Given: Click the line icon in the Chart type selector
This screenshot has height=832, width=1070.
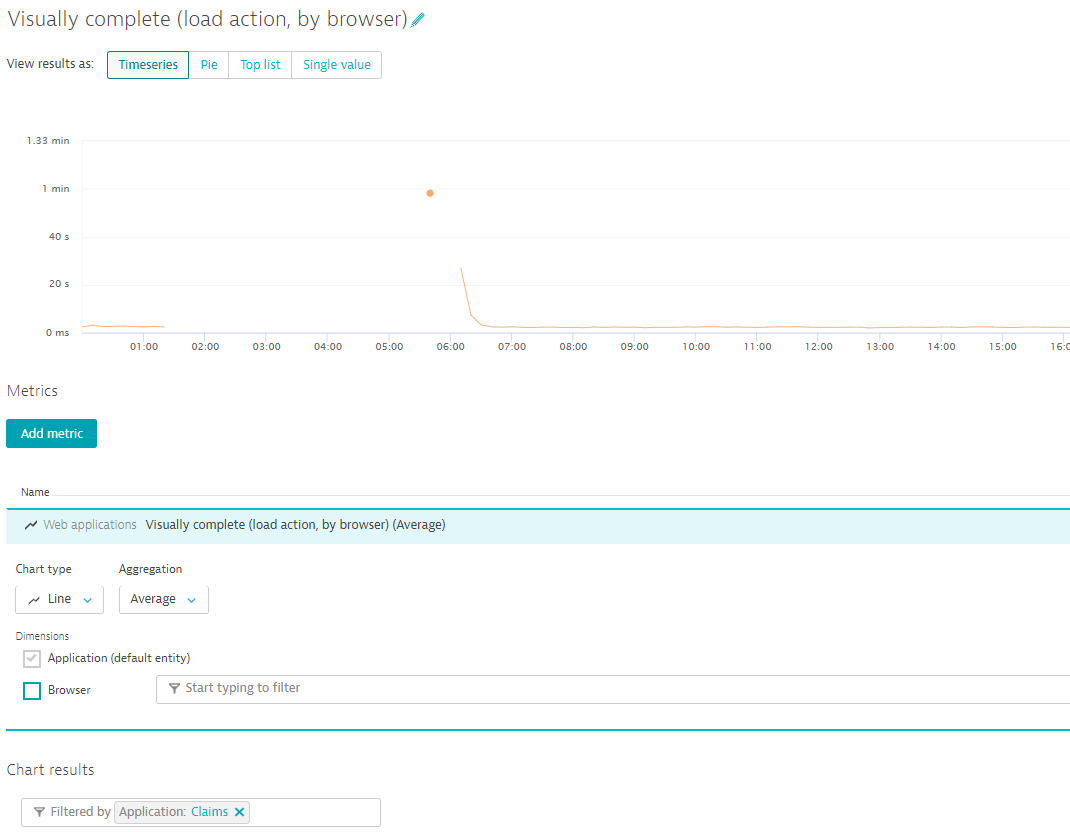Looking at the screenshot, I should pyautogui.click(x=34, y=599).
